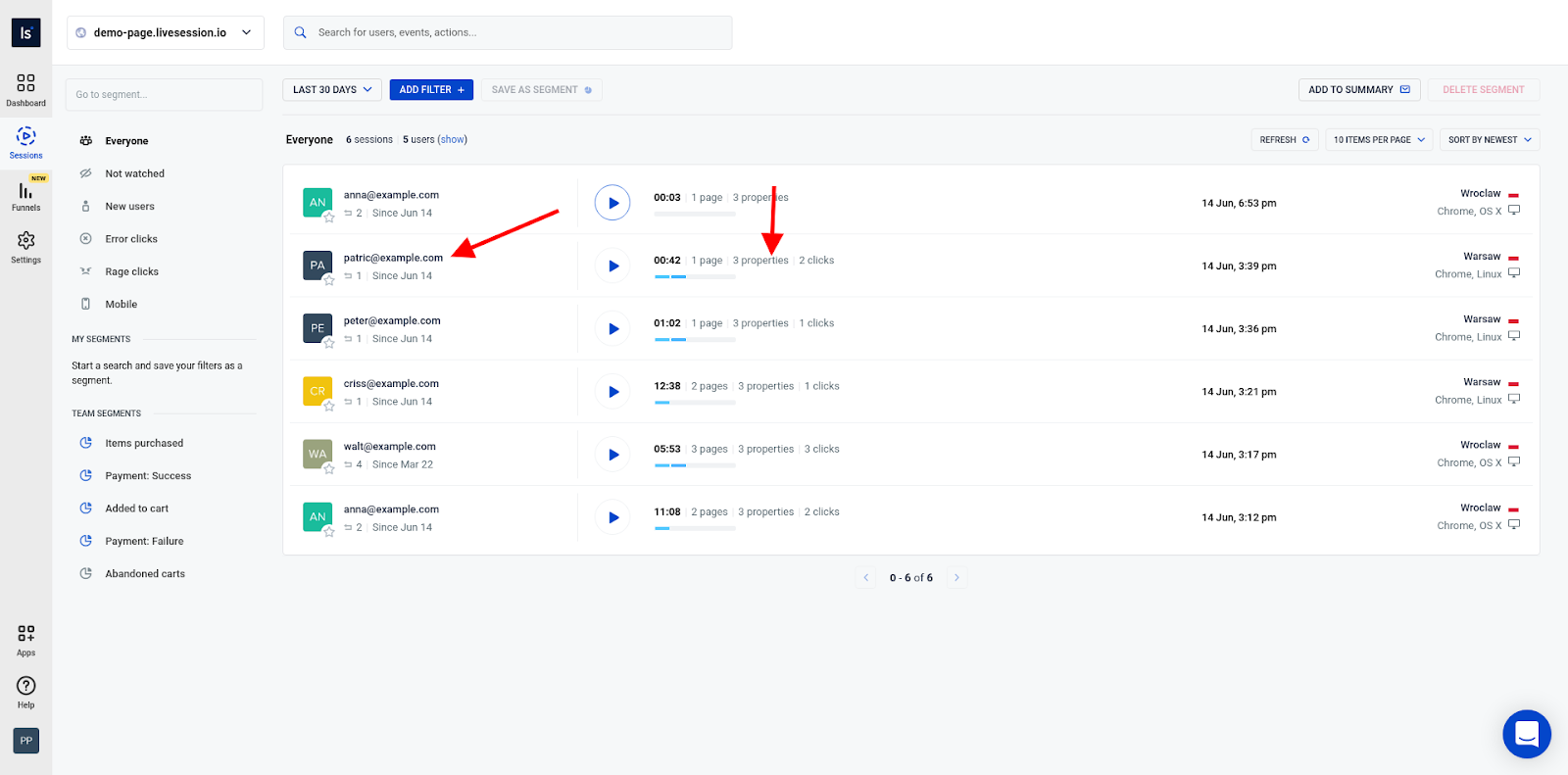
Task: Star the walt@example.com user avatar
Action: 329,468
